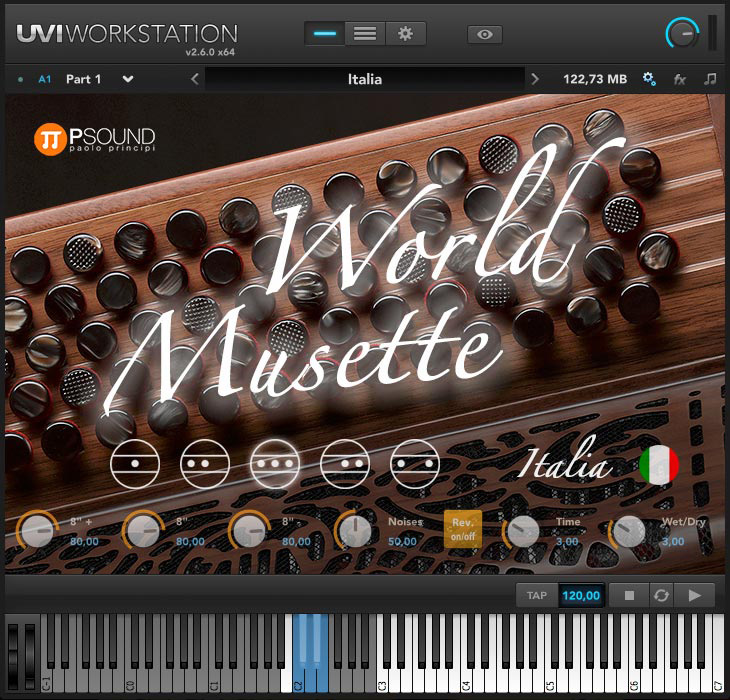Choose the last register circle on the right
This screenshot has height=700, width=730.
tap(415, 464)
